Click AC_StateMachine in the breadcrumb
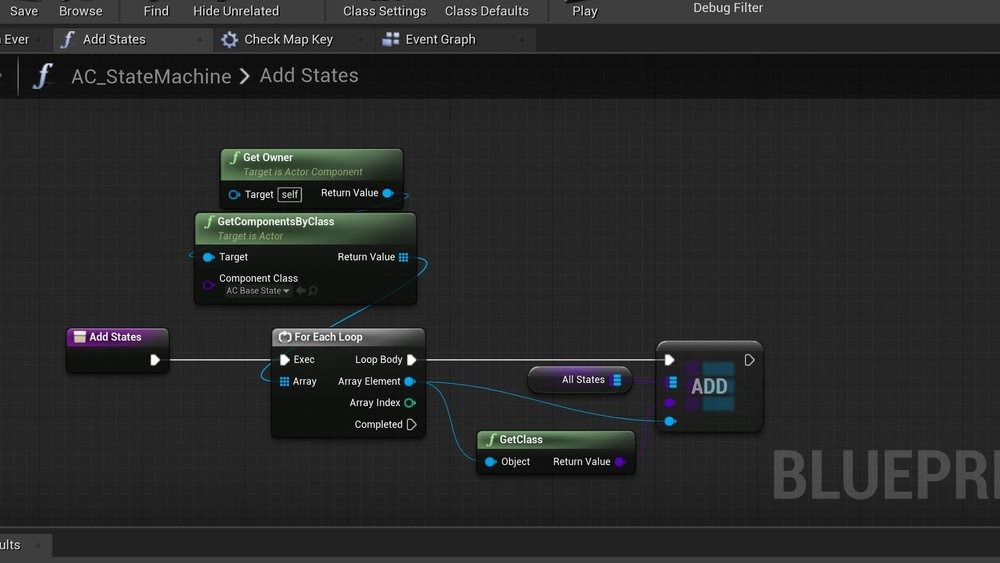The image size is (1000, 563). pos(151,77)
